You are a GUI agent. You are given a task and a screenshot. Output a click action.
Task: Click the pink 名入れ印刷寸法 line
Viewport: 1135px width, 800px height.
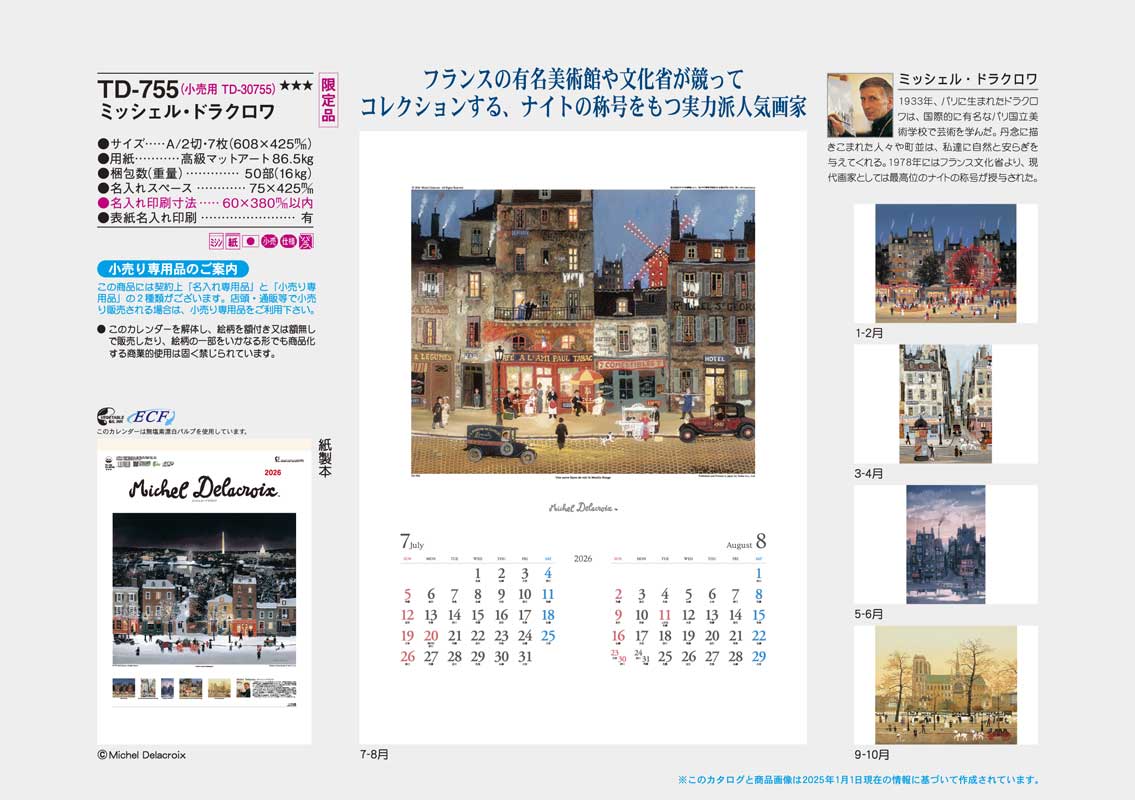tap(206, 203)
